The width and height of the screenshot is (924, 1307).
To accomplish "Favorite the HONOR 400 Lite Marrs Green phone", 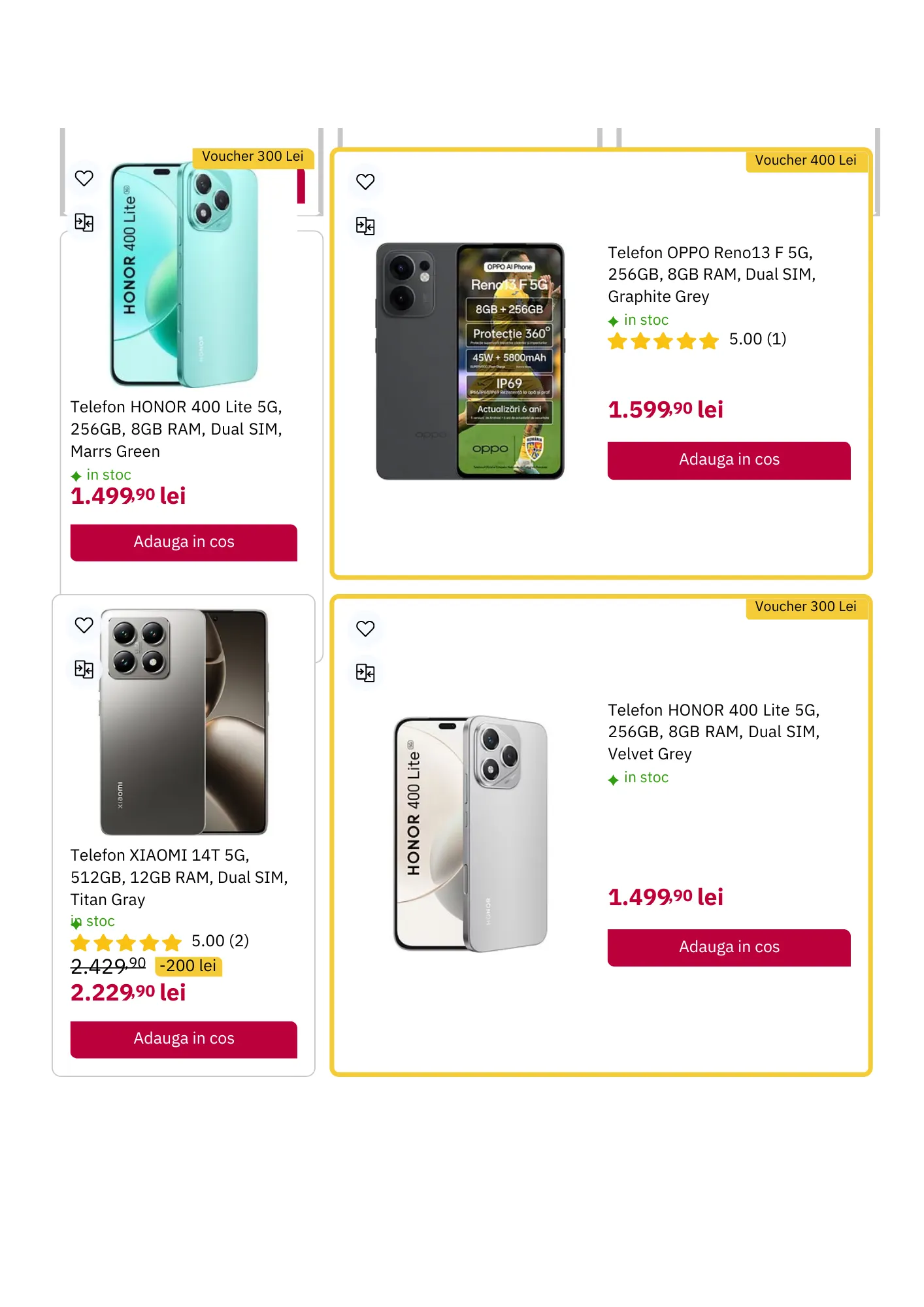I will (x=84, y=178).
